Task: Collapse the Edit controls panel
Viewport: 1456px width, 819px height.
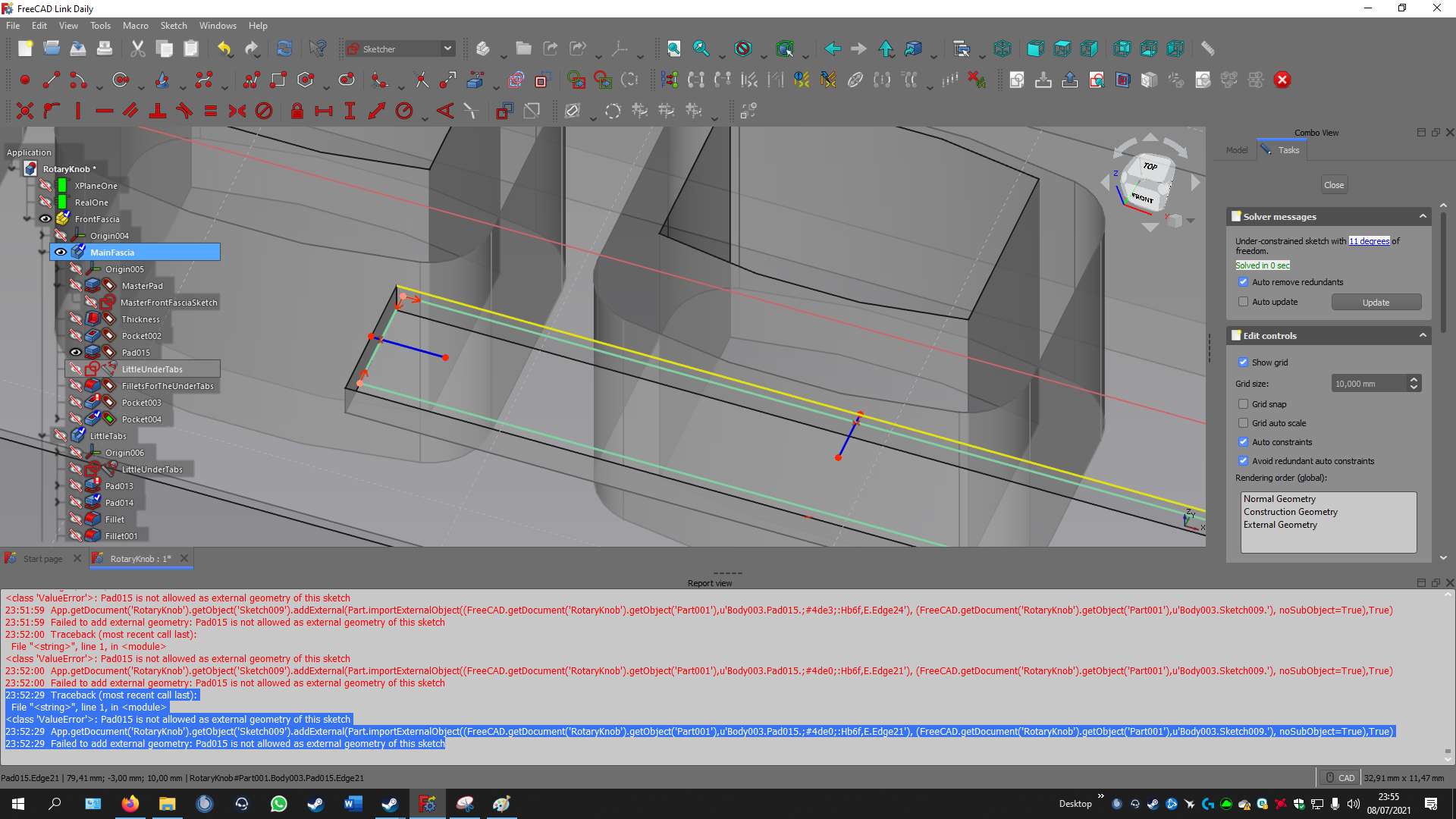Action: click(x=1423, y=335)
